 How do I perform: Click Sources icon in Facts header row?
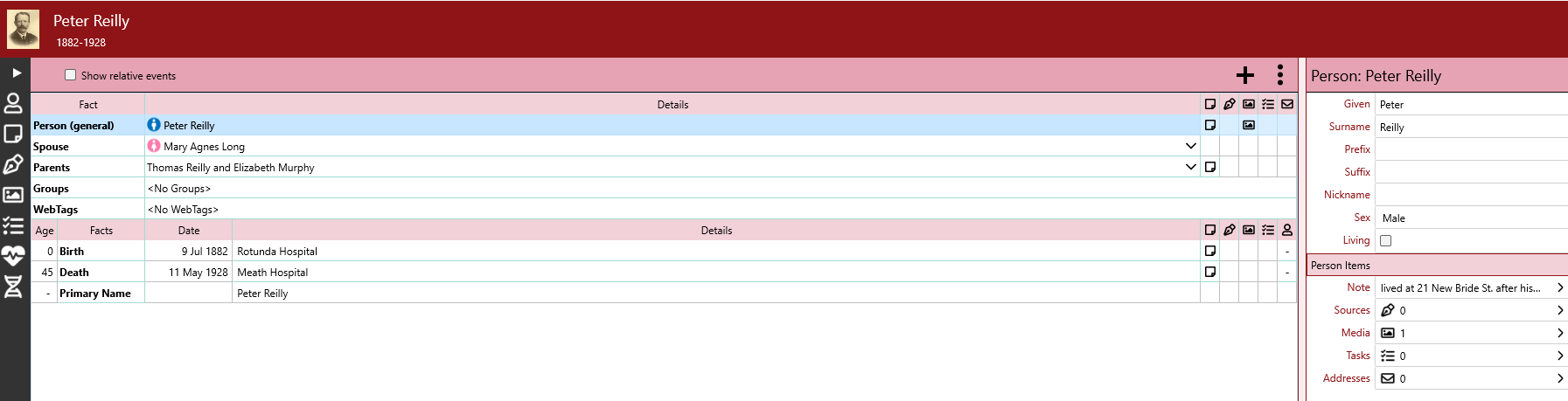click(1230, 230)
